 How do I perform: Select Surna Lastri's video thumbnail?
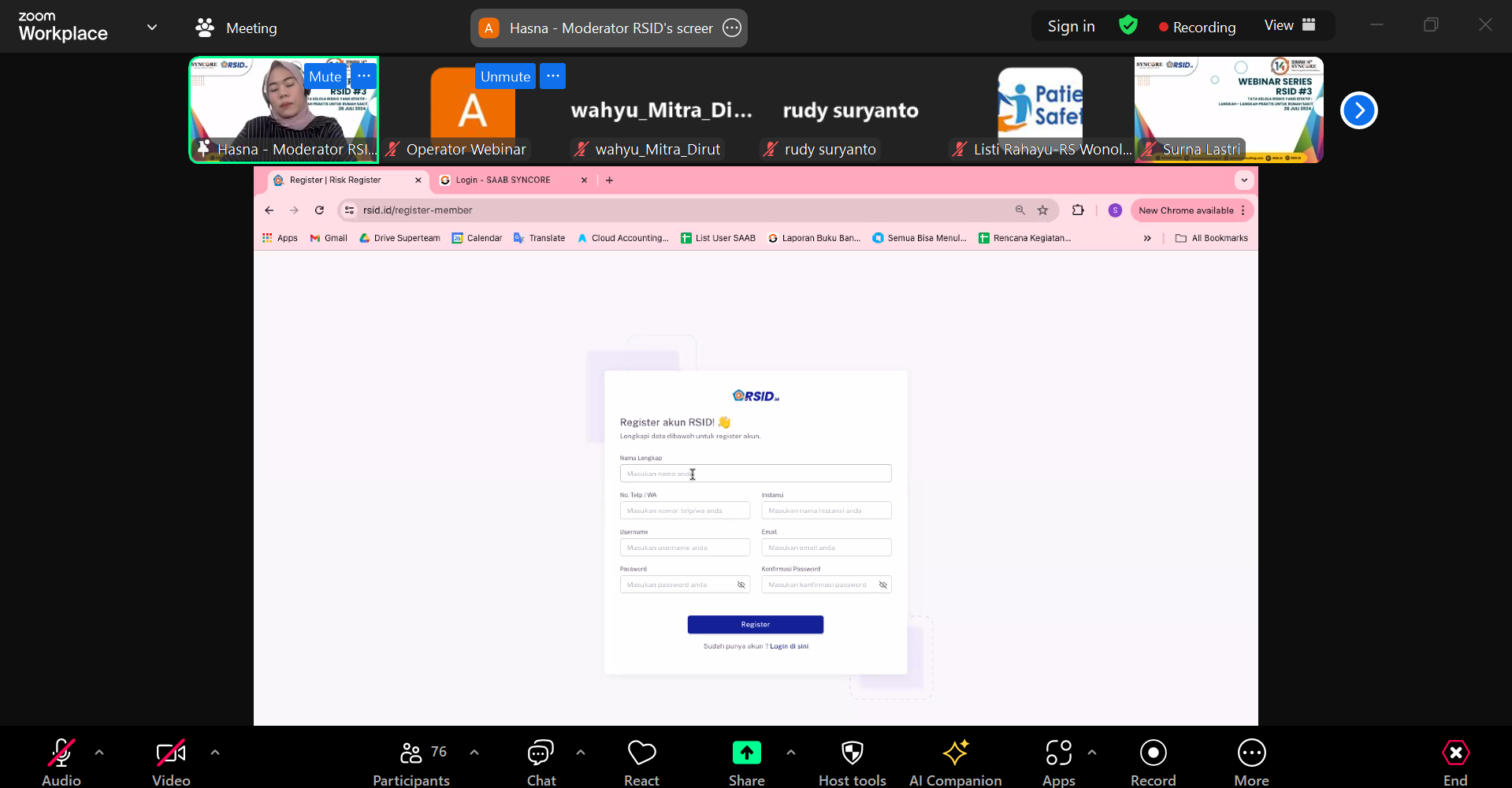[x=1228, y=110]
